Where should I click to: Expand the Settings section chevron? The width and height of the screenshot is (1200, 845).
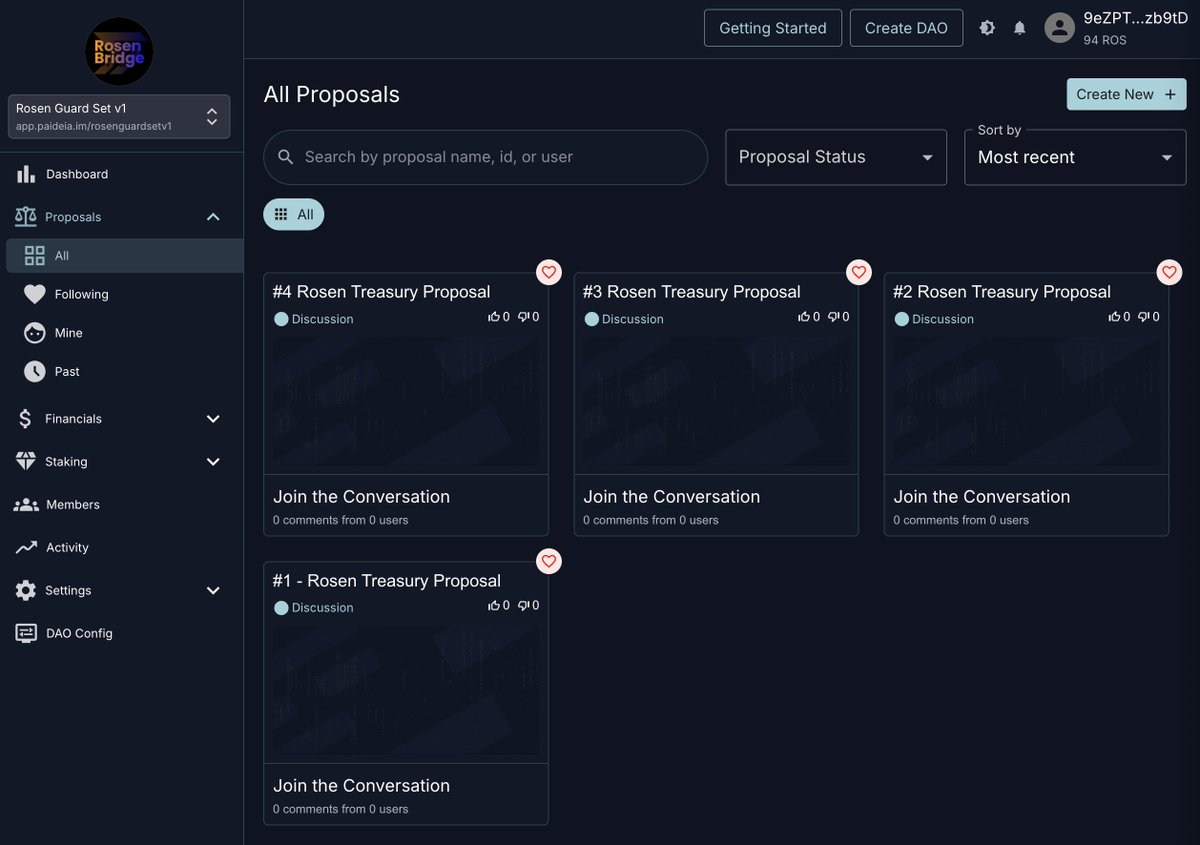[x=213, y=591]
